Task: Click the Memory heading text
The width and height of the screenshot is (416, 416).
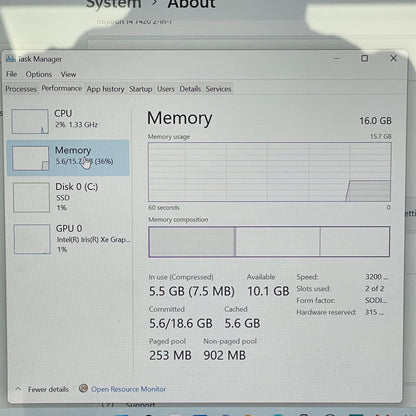Action: click(x=180, y=118)
